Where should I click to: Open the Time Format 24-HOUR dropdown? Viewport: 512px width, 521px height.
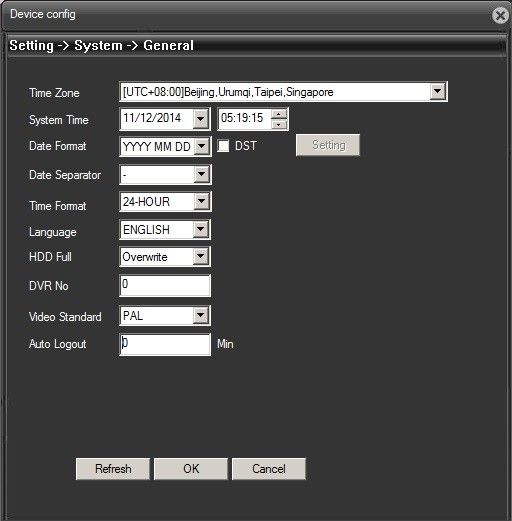click(x=201, y=201)
